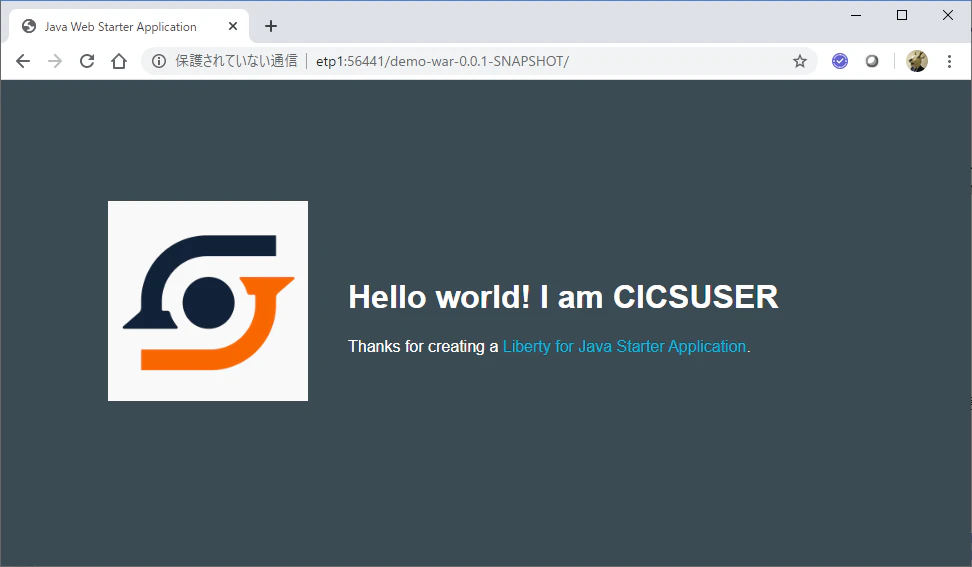Minimize the browser window

click(856, 15)
